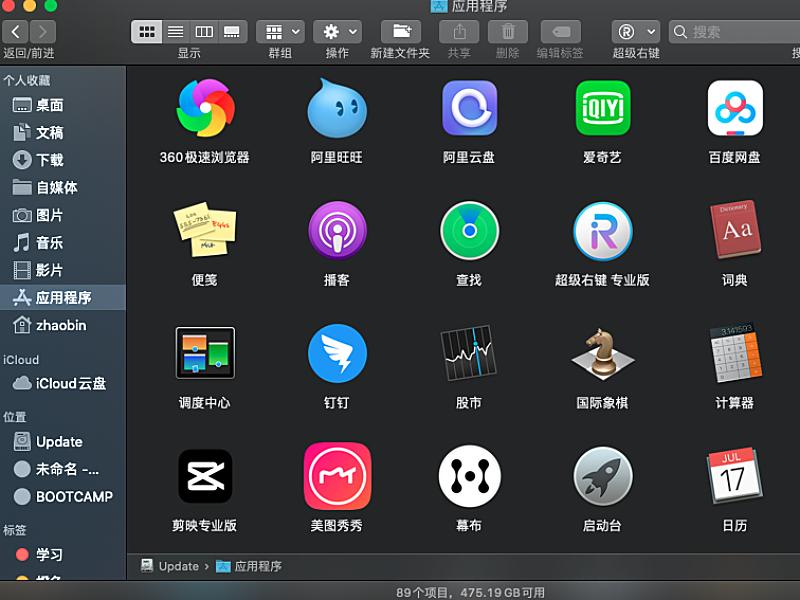Select the red 学习 tag
This screenshot has width=800, height=600.
pos(63,555)
